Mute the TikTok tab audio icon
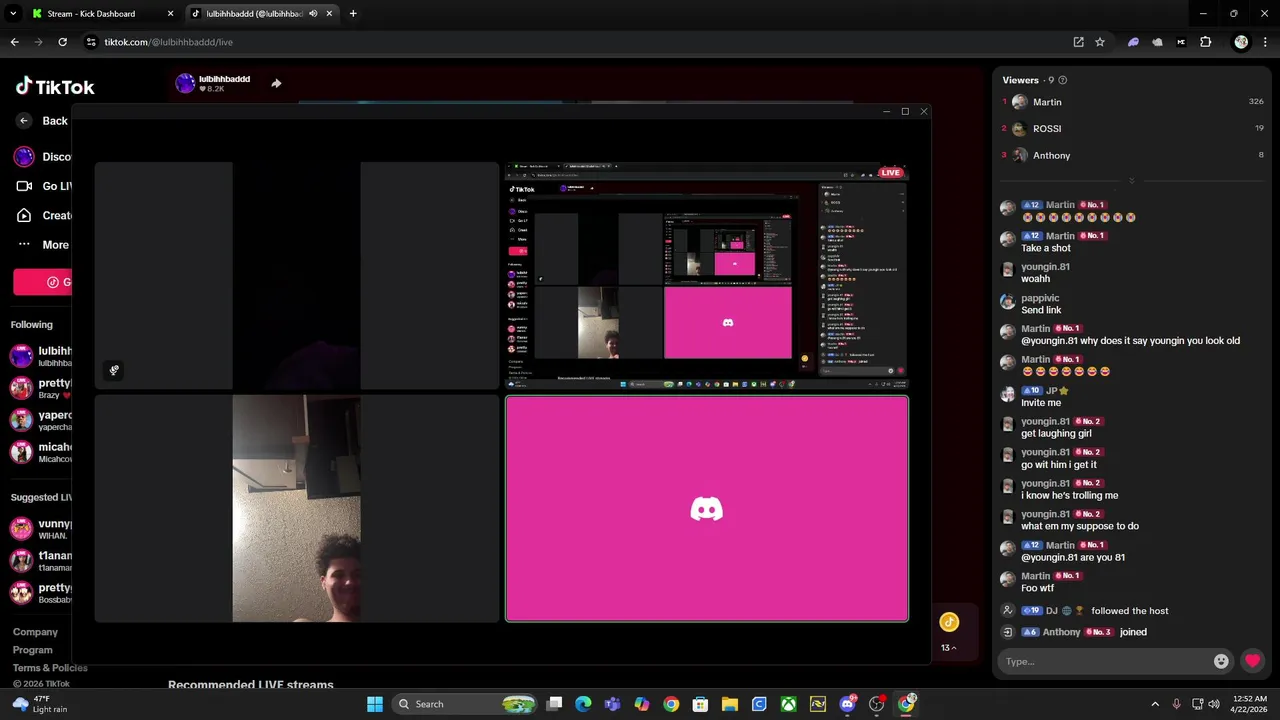Screen dimensions: 1280x720 313,14
